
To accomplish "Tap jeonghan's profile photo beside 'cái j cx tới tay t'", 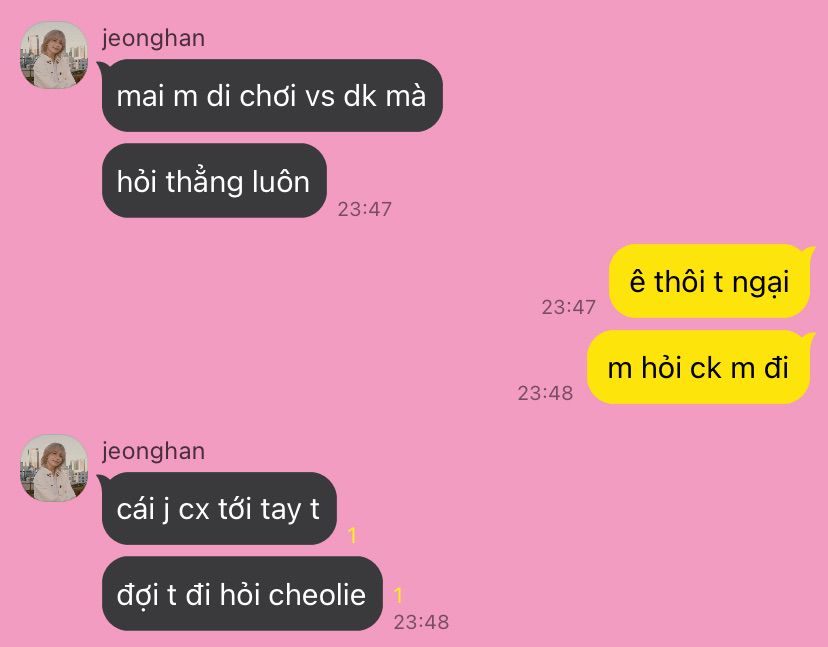I will [x=53, y=468].
